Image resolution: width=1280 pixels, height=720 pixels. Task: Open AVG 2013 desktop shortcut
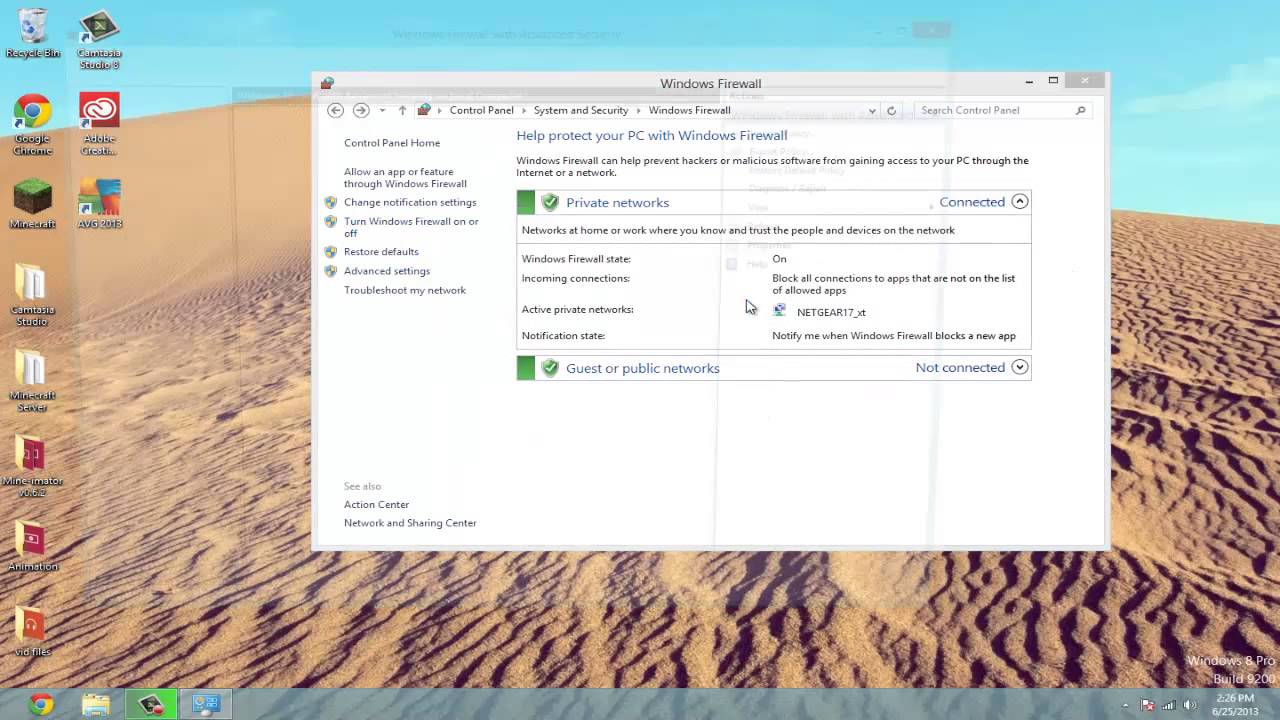click(99, 204)
